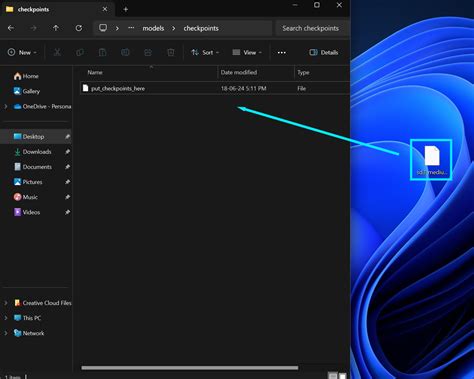
Task: Expand the This PC tree node
Action: coord(6,318)
